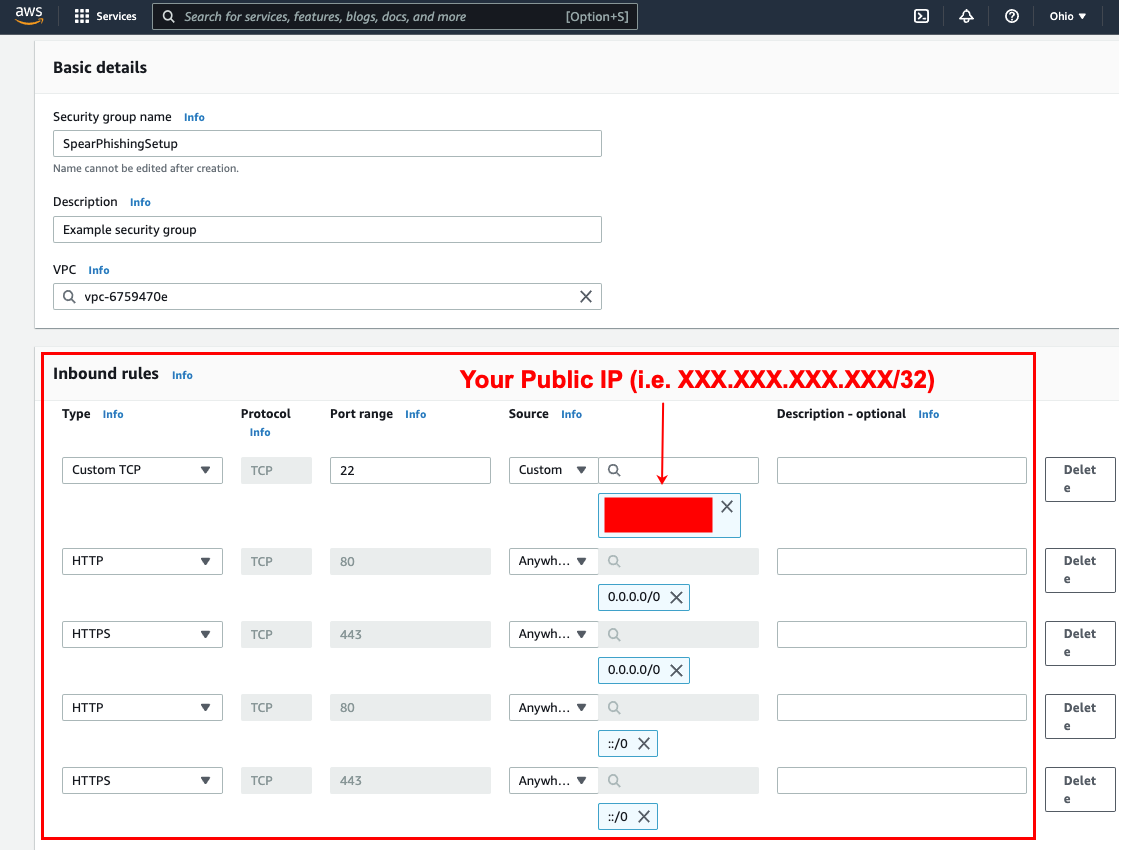Click the Port range field showing 22
This screenshot has height=850, width=1134.
click(x=410, y=470)
